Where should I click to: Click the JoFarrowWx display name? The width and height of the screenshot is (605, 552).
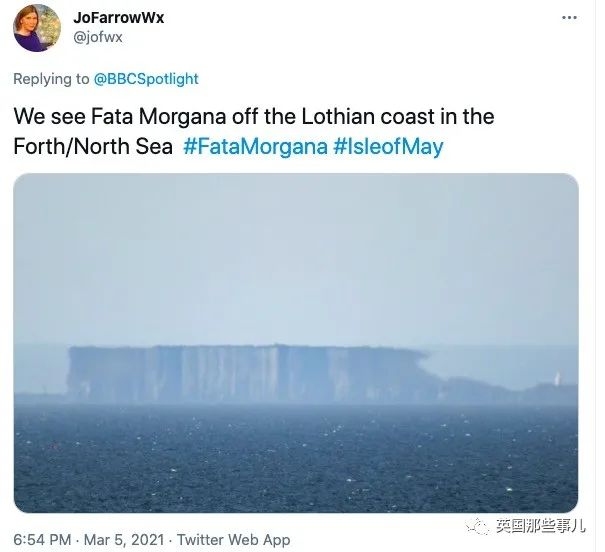click(118, 18)
